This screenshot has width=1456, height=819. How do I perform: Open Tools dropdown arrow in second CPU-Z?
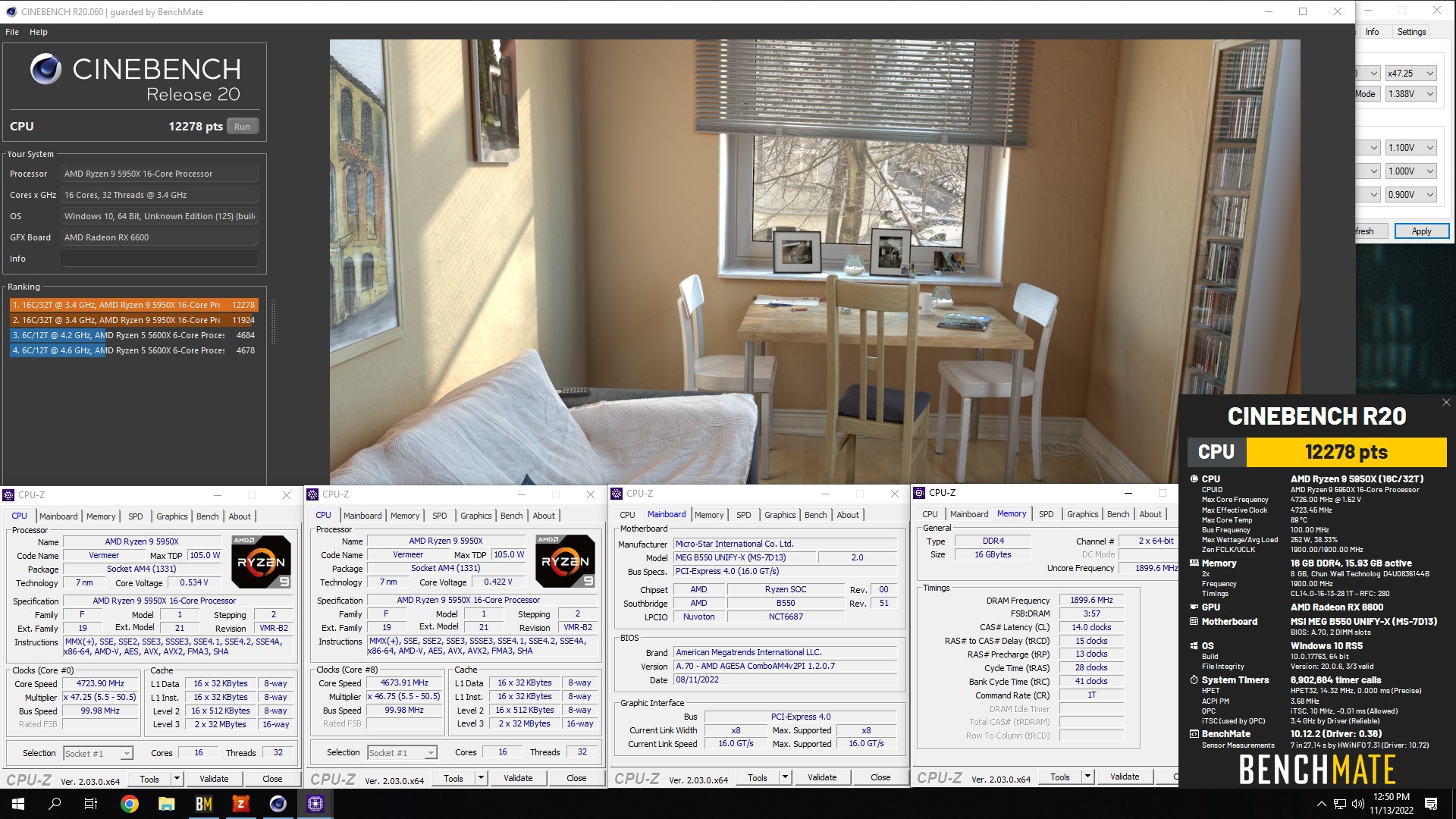point(481,778)
